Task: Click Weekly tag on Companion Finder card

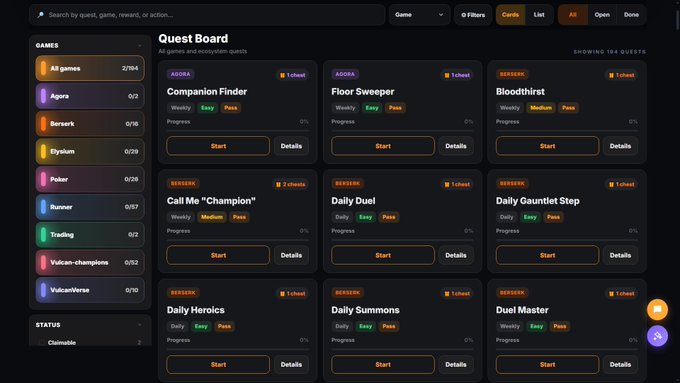Action: click(x=180, y=108)
